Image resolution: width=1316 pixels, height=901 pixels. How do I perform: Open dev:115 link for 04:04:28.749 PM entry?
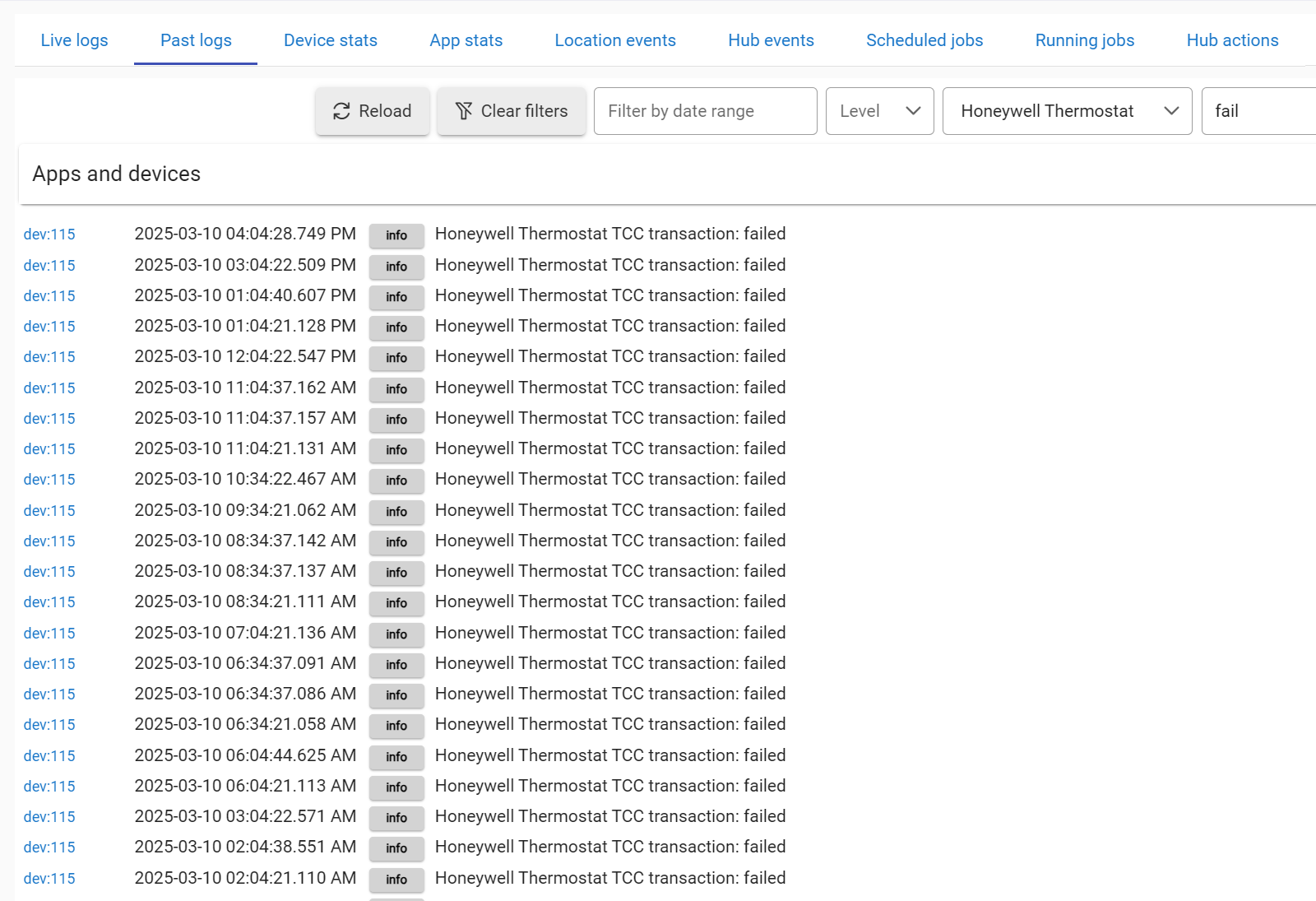point(49,235)
